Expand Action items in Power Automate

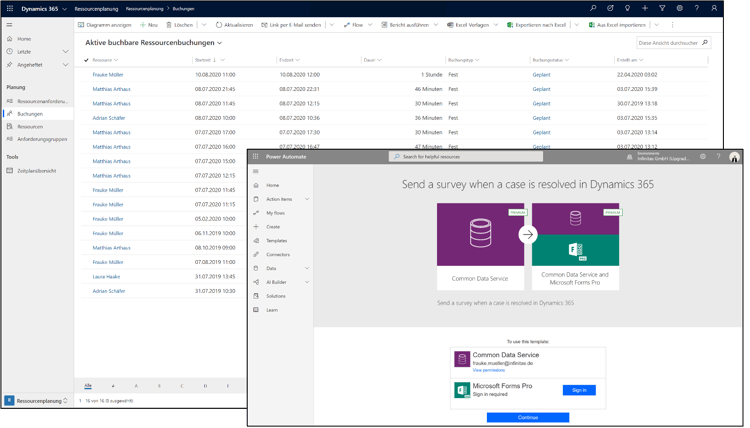(x=307, y=199)
